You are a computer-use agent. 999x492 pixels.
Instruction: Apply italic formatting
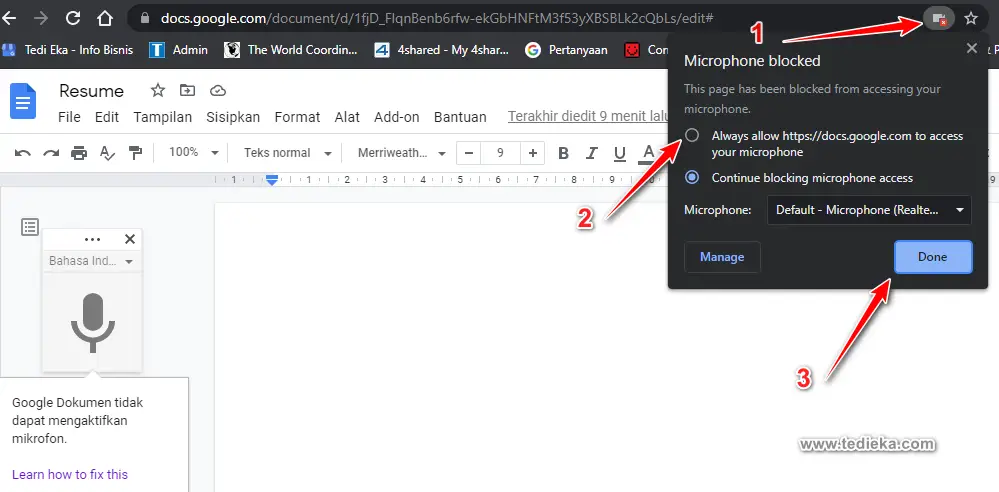[x=592, y=153]
